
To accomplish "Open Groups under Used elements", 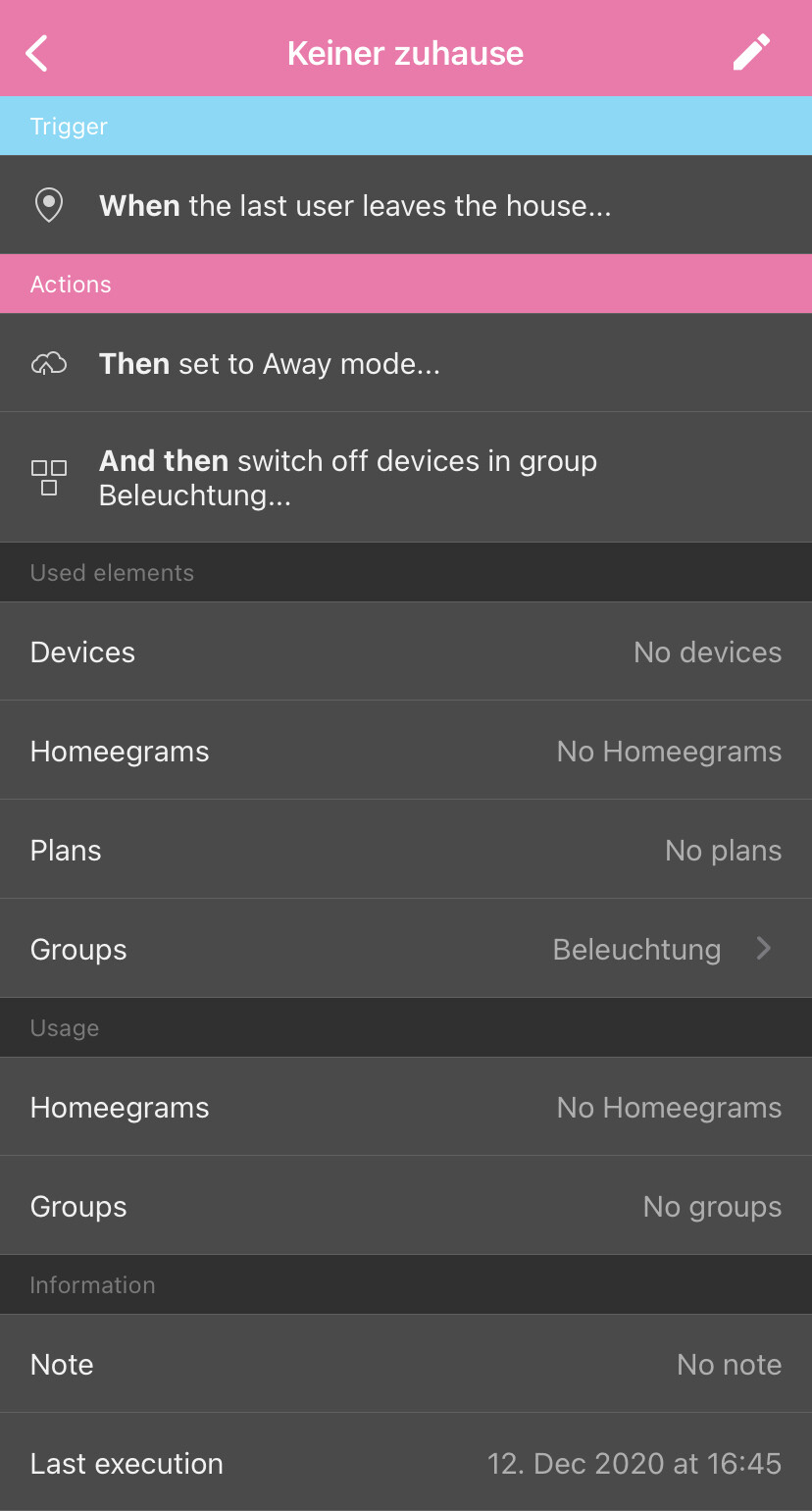I will (406, 949).
